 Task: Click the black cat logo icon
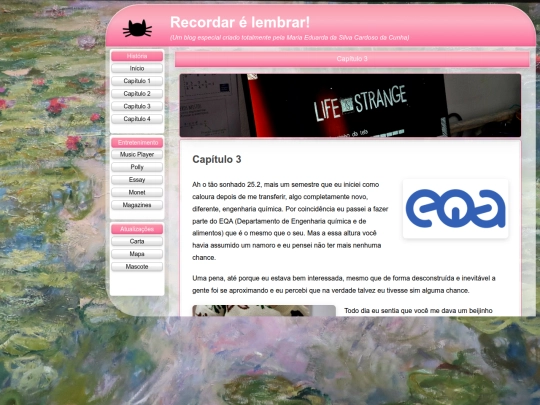point(137,28)
